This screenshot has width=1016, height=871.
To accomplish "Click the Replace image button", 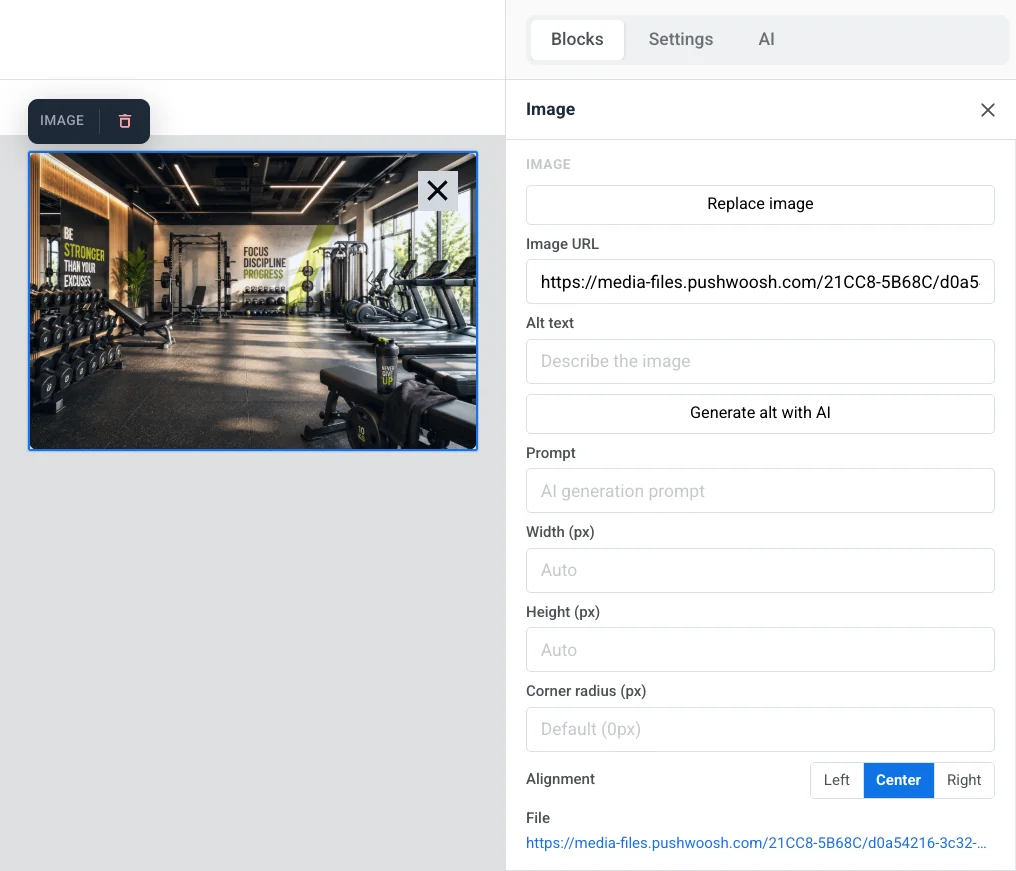I will pyautogui.click(x=760, y=204).
